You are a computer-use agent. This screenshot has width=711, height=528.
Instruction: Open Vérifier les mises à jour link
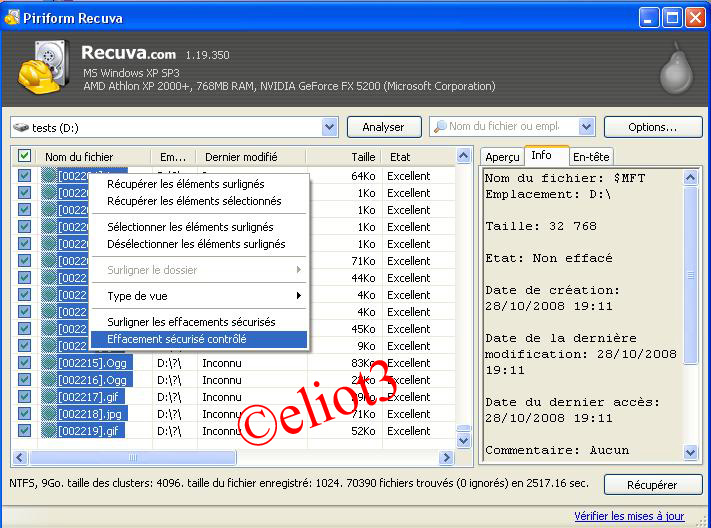coord(629,516)
